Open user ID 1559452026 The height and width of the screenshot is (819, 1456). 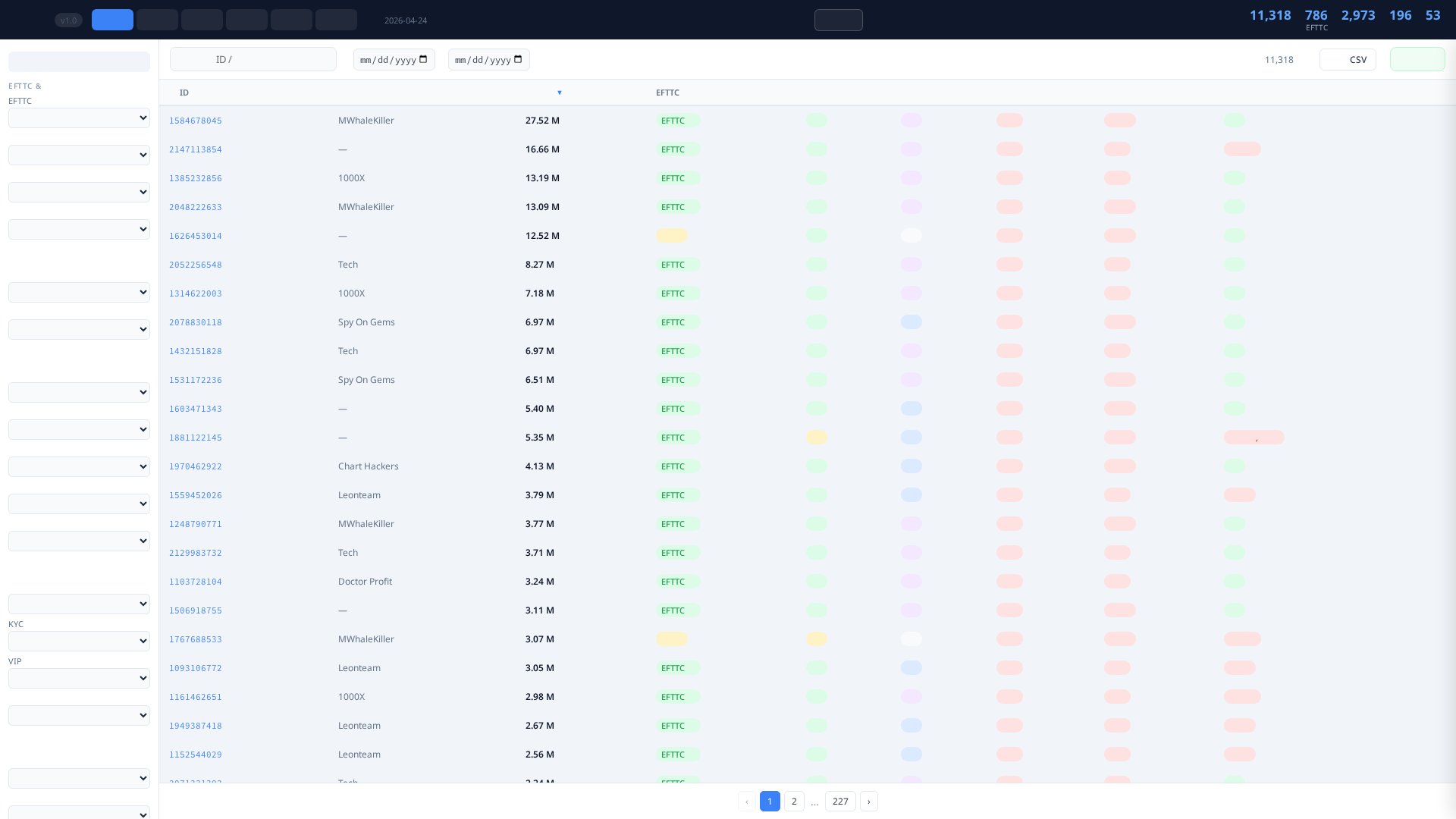coord(196,495)
